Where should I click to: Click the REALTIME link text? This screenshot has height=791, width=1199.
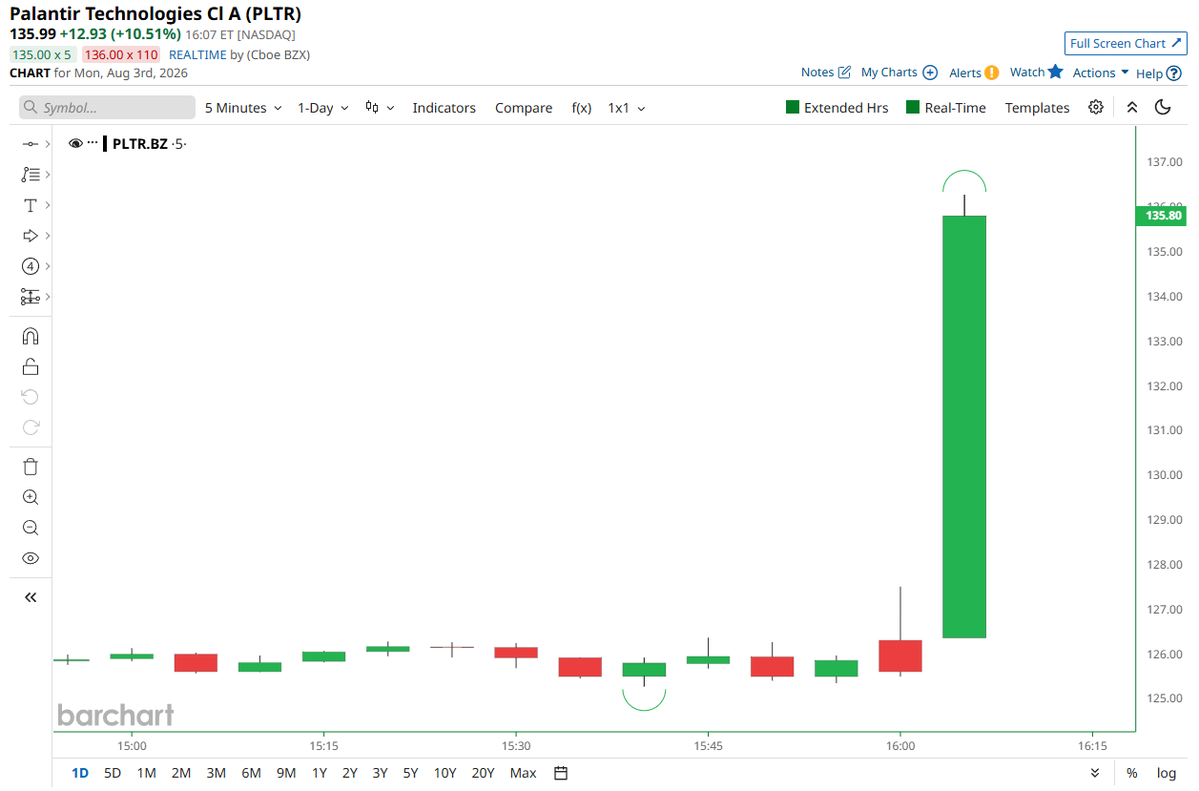click(197, 54)
